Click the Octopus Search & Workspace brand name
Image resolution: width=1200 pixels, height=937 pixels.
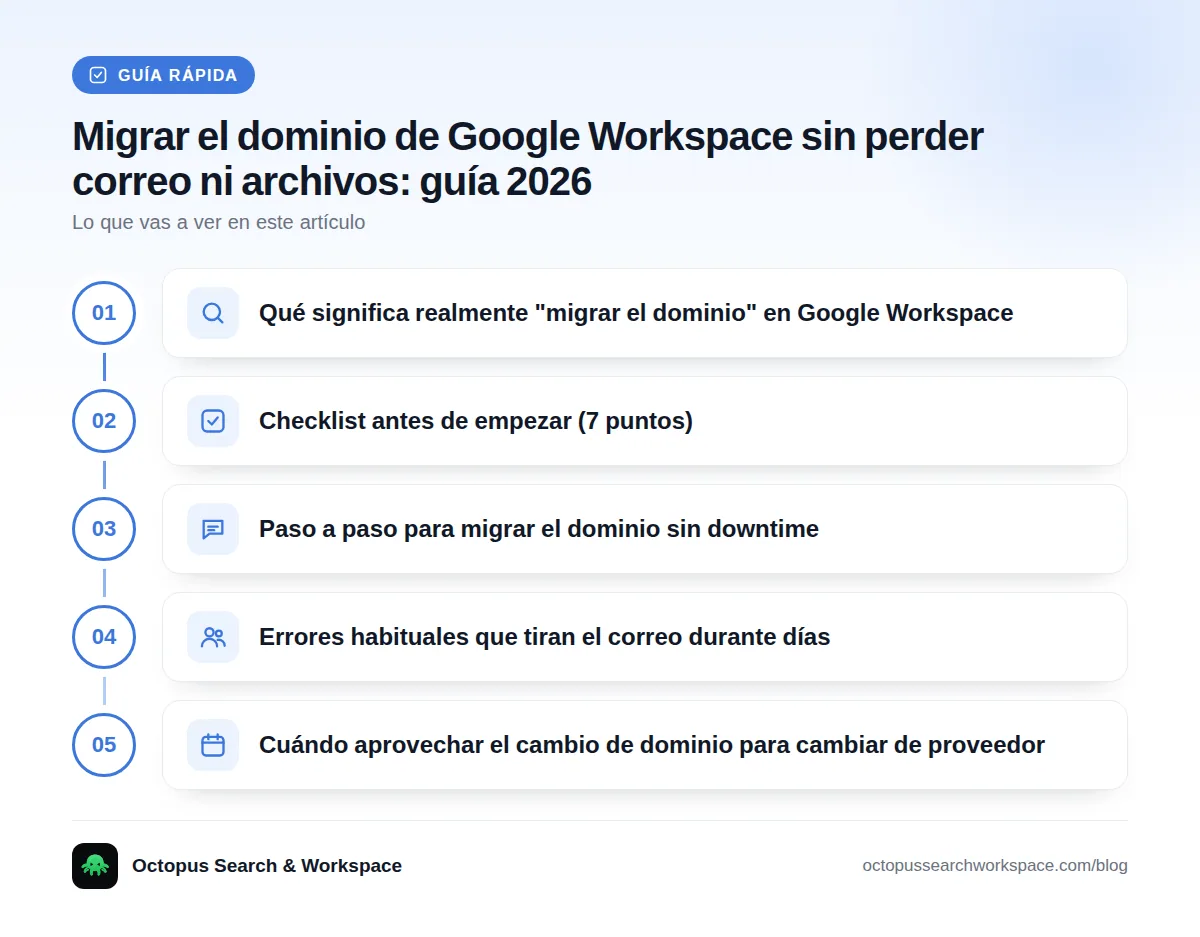click(x=267, y=866)
